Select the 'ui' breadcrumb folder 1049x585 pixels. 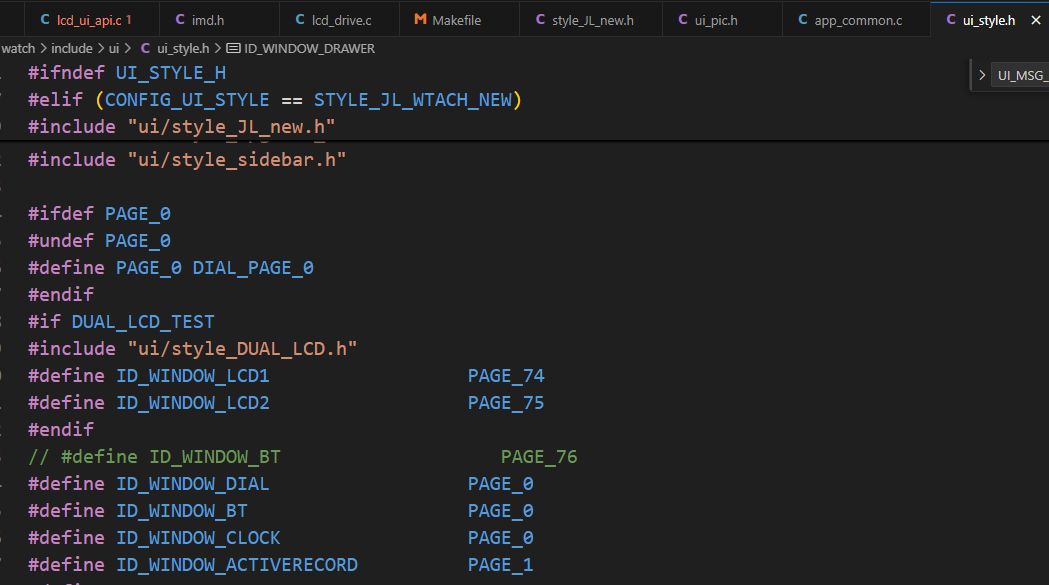(x=114, y=48)
